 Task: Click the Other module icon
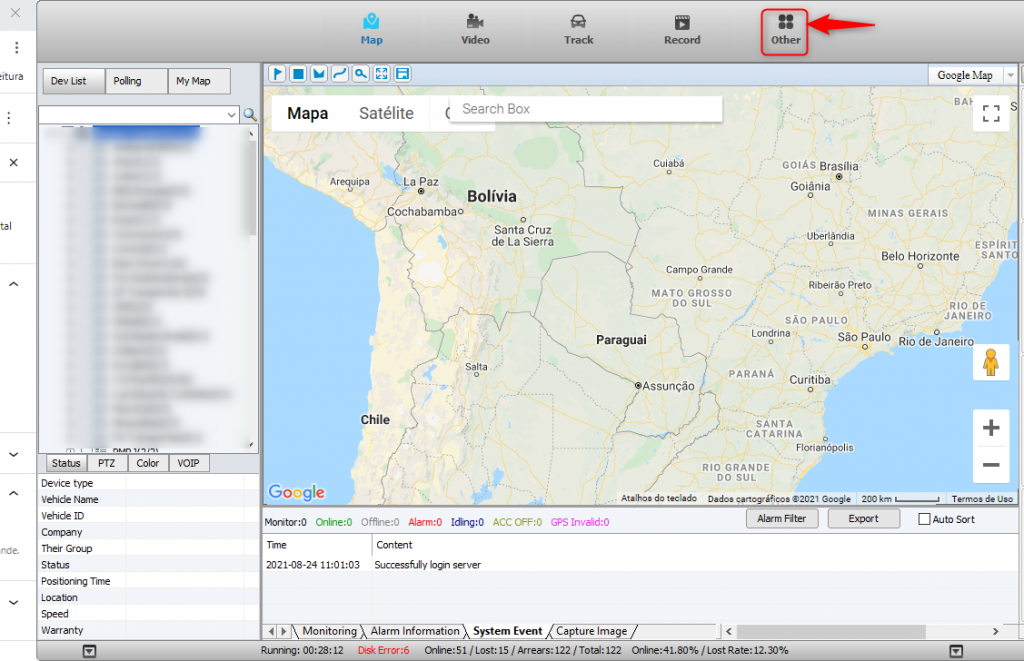(785, 30)
